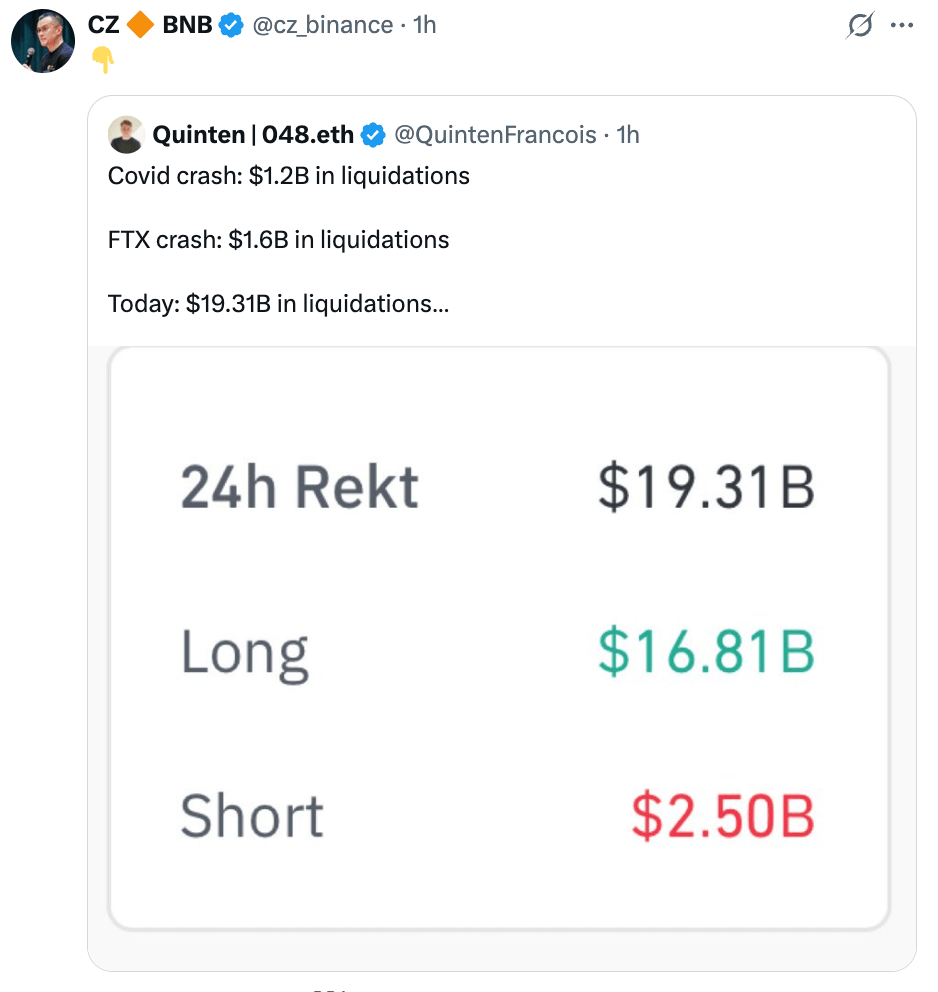Open the @QuintenFrancois handle link

click(495, 134)
